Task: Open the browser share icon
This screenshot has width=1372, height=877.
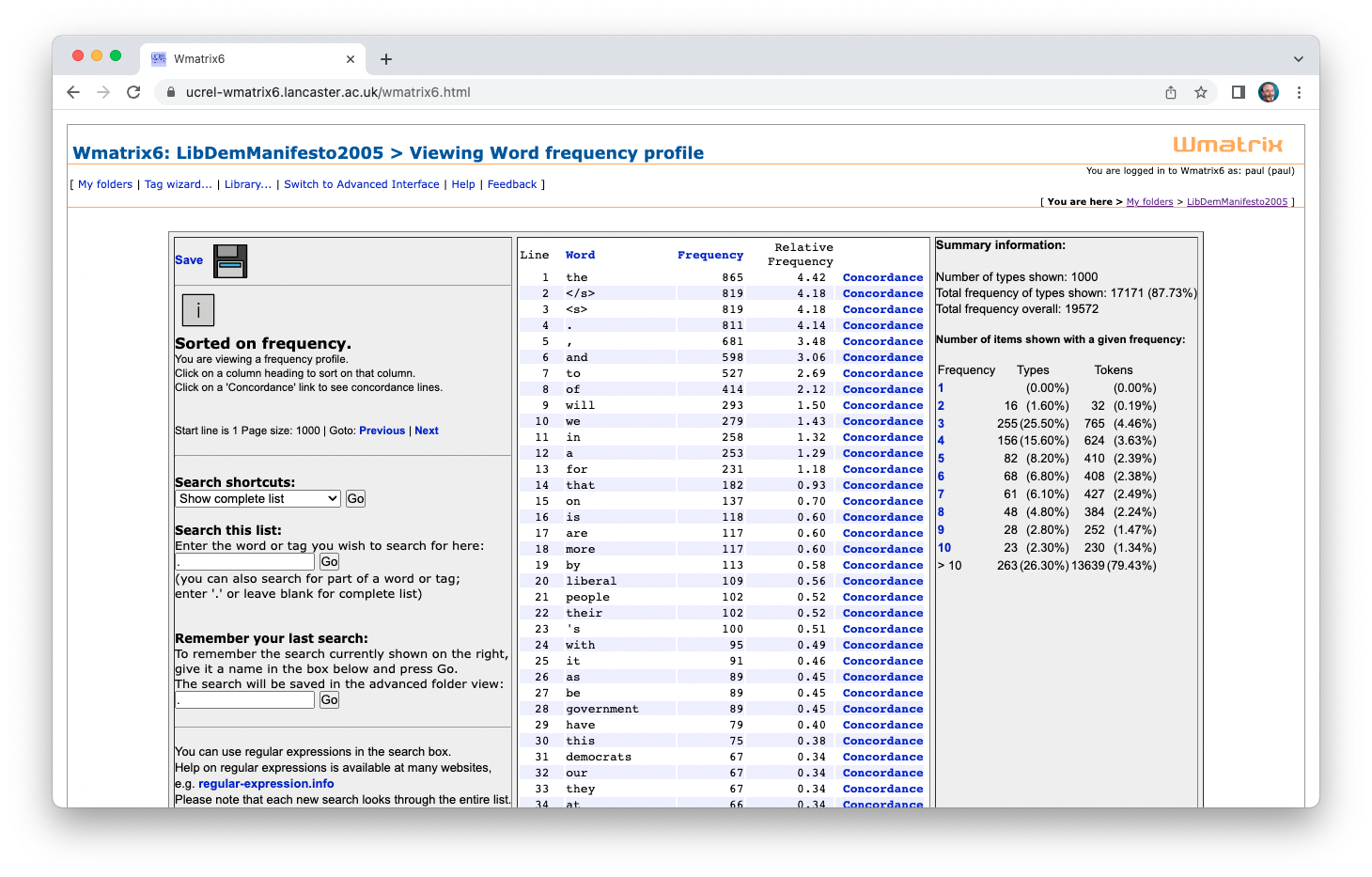Action: tap(1171, 92)
